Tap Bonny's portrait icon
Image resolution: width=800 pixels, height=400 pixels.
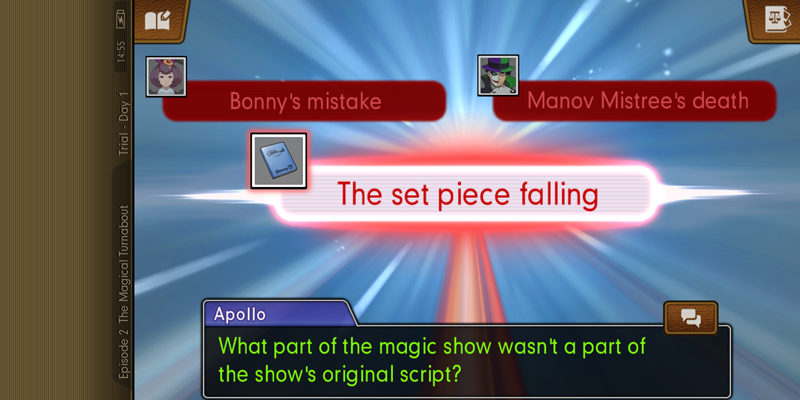click(x=166, y=77)
